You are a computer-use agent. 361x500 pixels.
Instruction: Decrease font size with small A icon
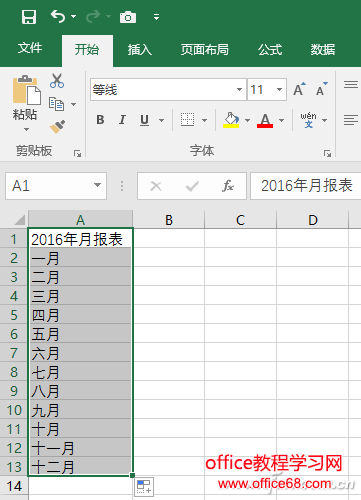click(x=322, y=89)
